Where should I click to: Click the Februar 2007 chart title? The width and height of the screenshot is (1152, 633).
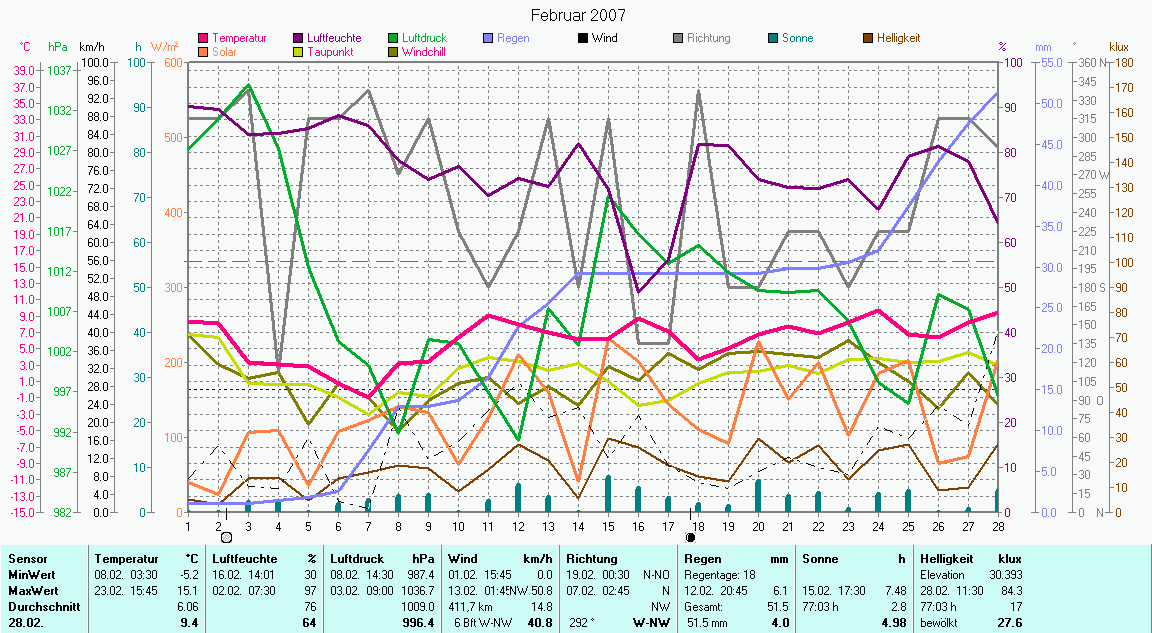tap(576, 15)
